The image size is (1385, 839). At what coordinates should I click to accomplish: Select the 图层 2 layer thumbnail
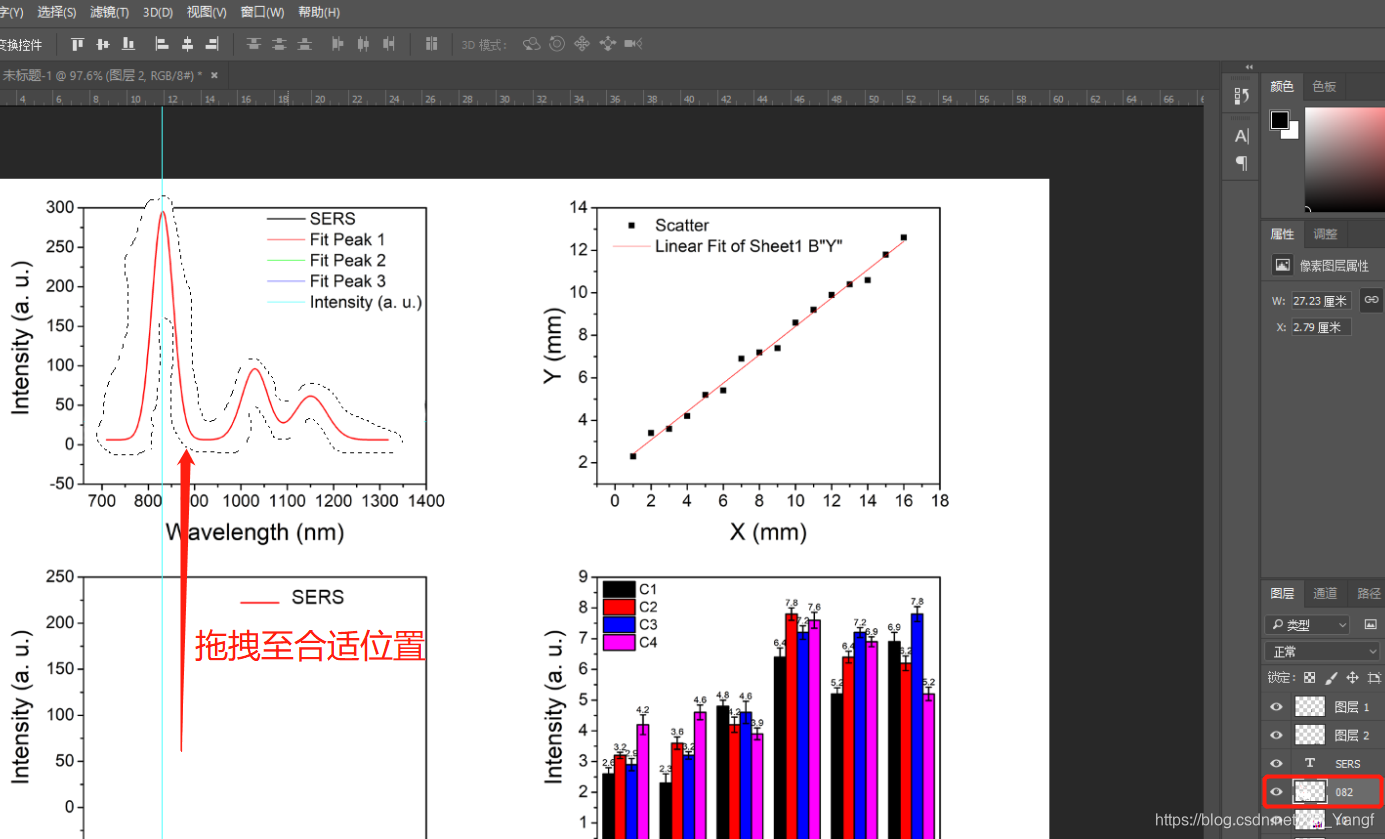pos(1310,735)
